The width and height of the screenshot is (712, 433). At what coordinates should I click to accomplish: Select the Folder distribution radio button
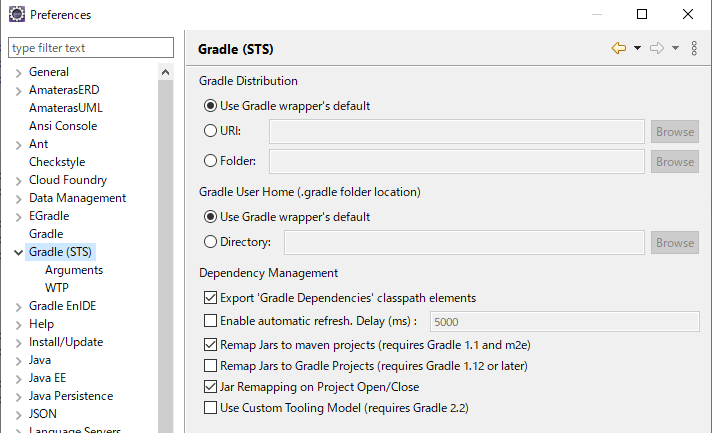coord(210,161)
